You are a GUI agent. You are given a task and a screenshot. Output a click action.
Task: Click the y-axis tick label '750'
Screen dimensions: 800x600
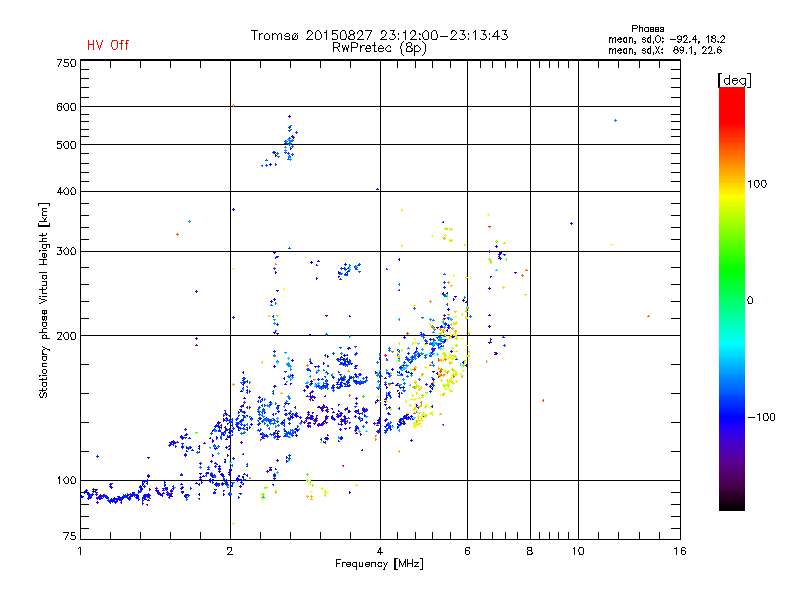point(66,64)
